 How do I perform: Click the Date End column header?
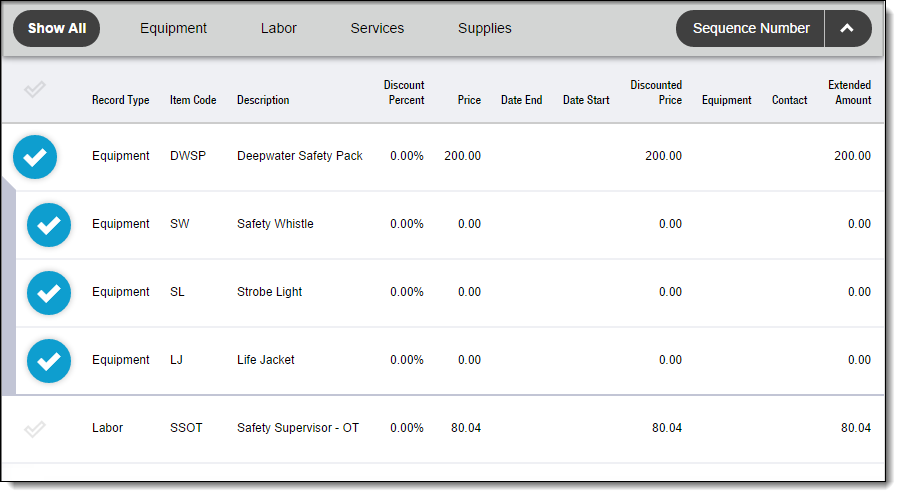click(521, 100)
